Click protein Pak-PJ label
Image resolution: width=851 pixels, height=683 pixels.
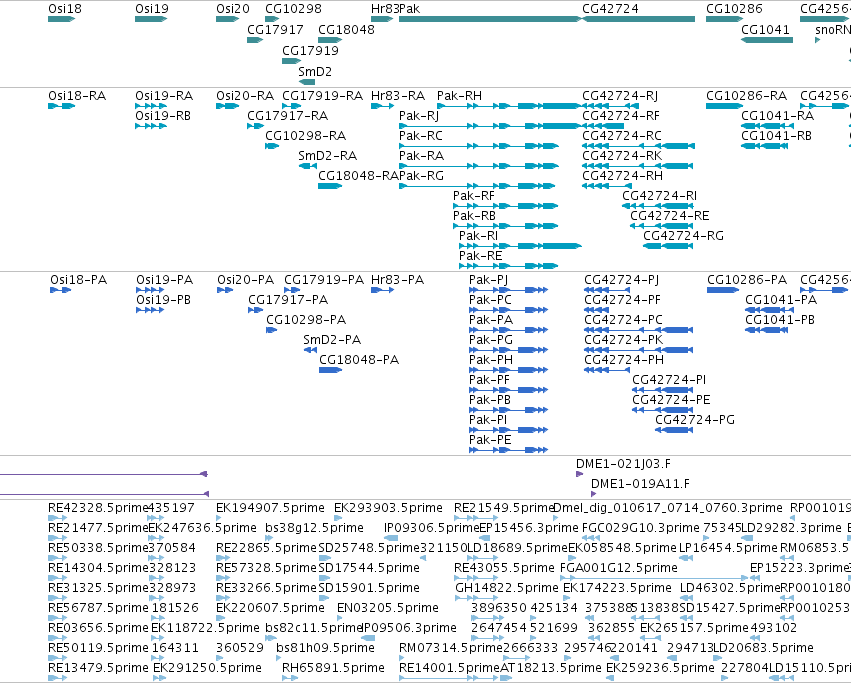pyautogui.click(x=488, y=280)
